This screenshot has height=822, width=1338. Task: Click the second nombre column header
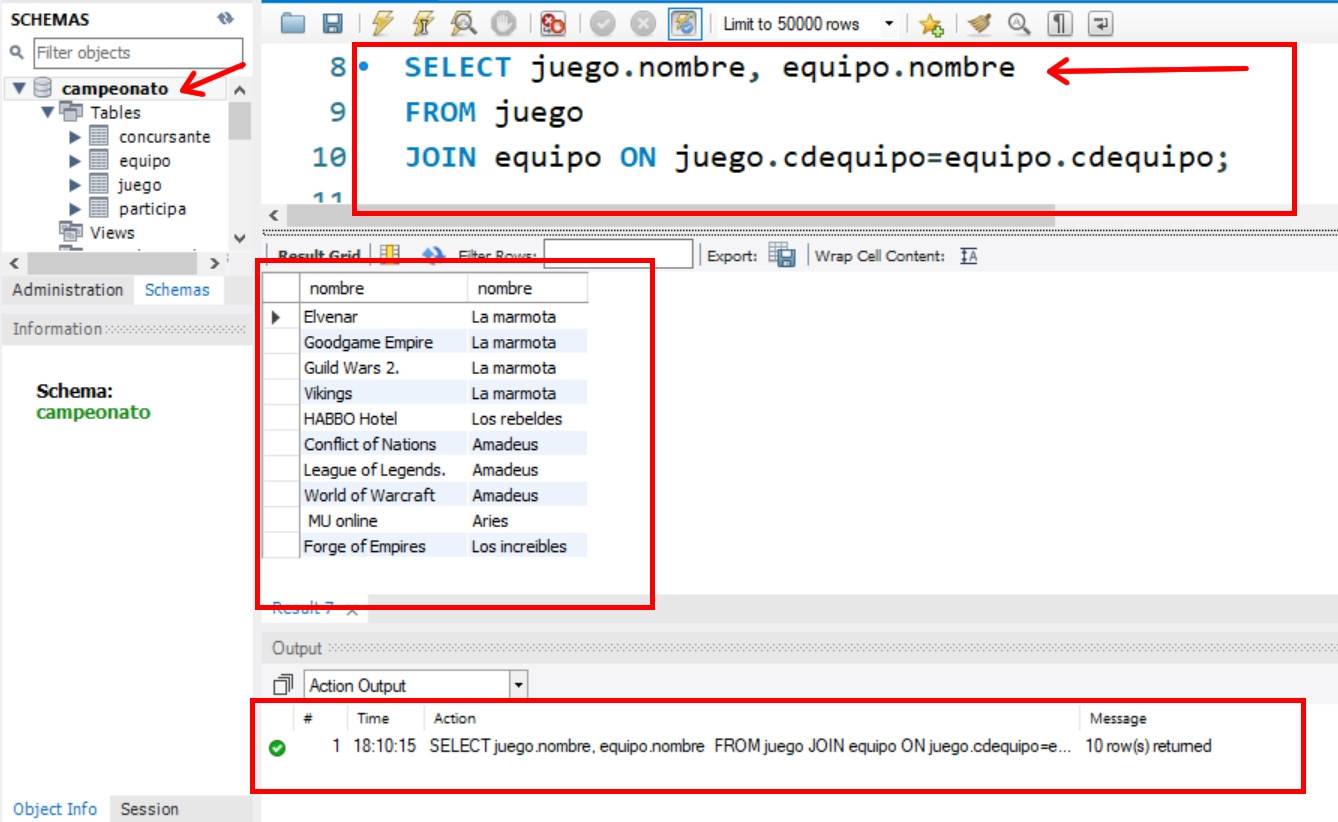(527, 288)
